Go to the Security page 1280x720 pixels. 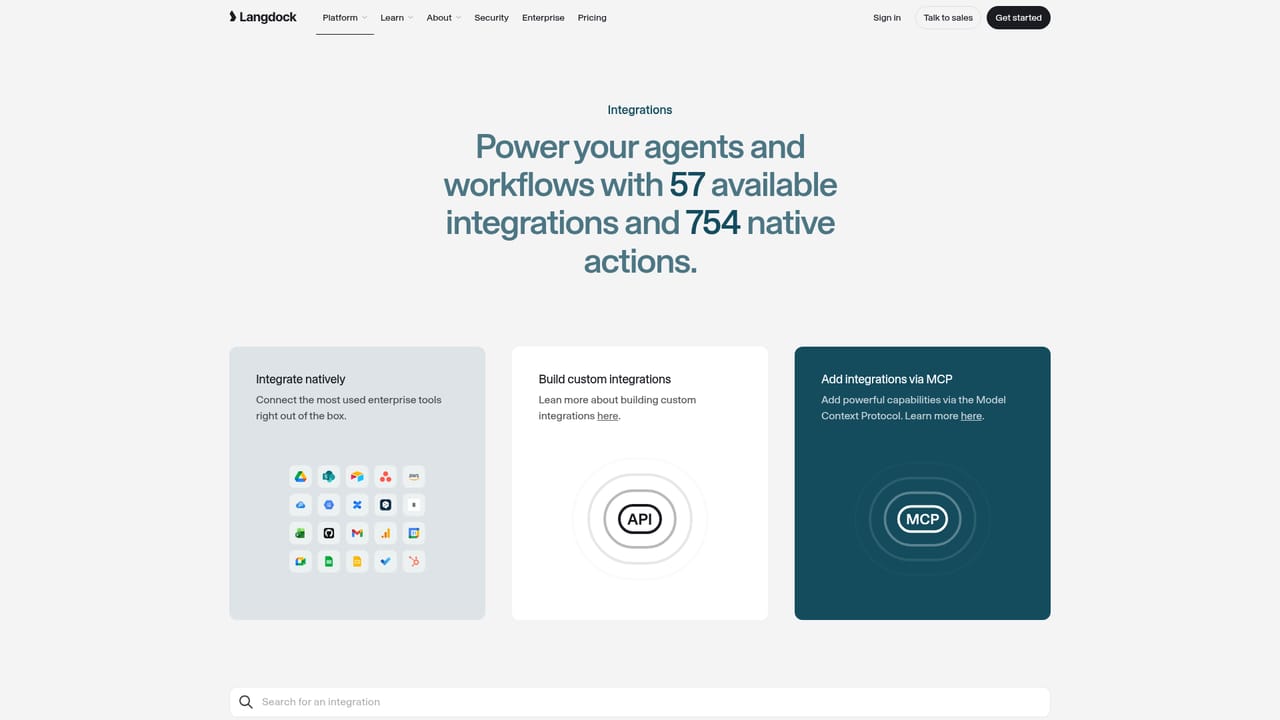pyautogui.click(x=491, y=18)
